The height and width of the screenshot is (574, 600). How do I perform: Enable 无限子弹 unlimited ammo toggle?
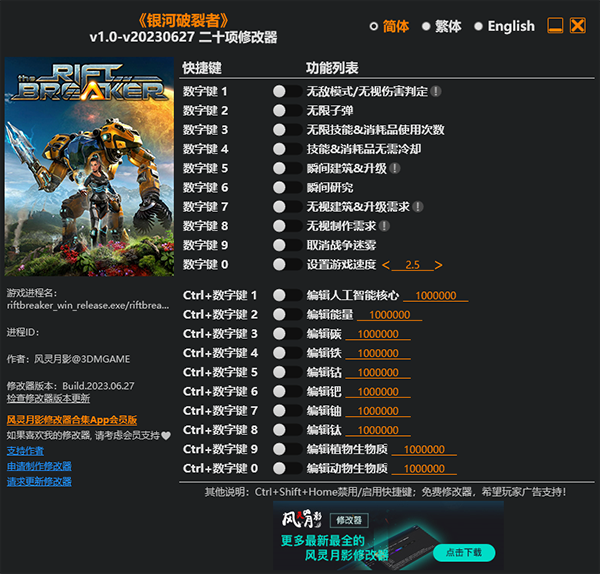[x=287, y=111]
